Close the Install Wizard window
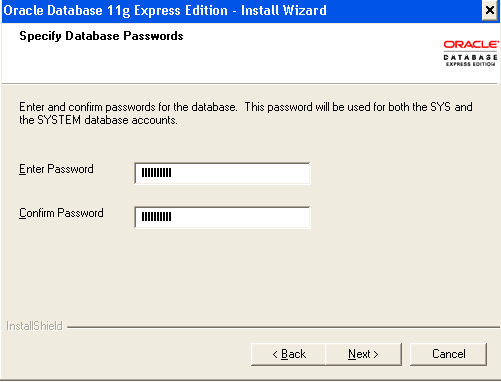 (490, 10)
